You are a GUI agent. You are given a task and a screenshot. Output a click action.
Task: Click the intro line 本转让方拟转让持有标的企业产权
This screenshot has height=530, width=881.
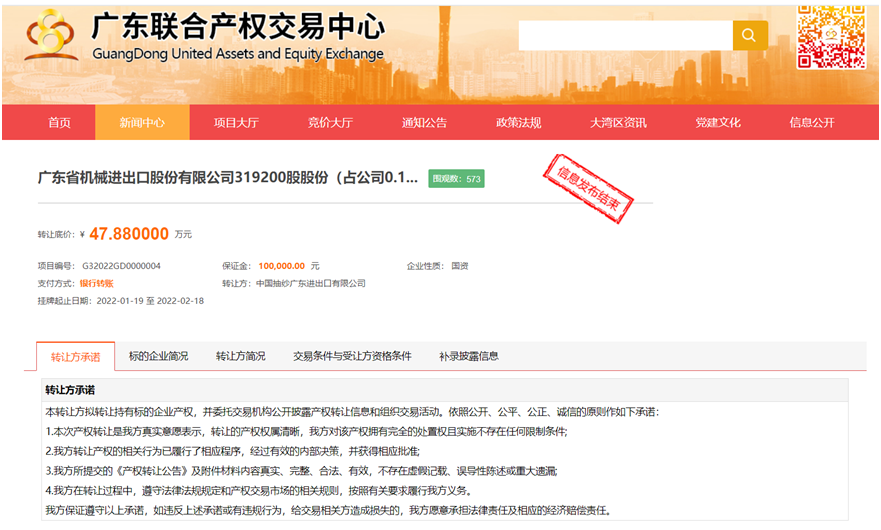[352, 412]
